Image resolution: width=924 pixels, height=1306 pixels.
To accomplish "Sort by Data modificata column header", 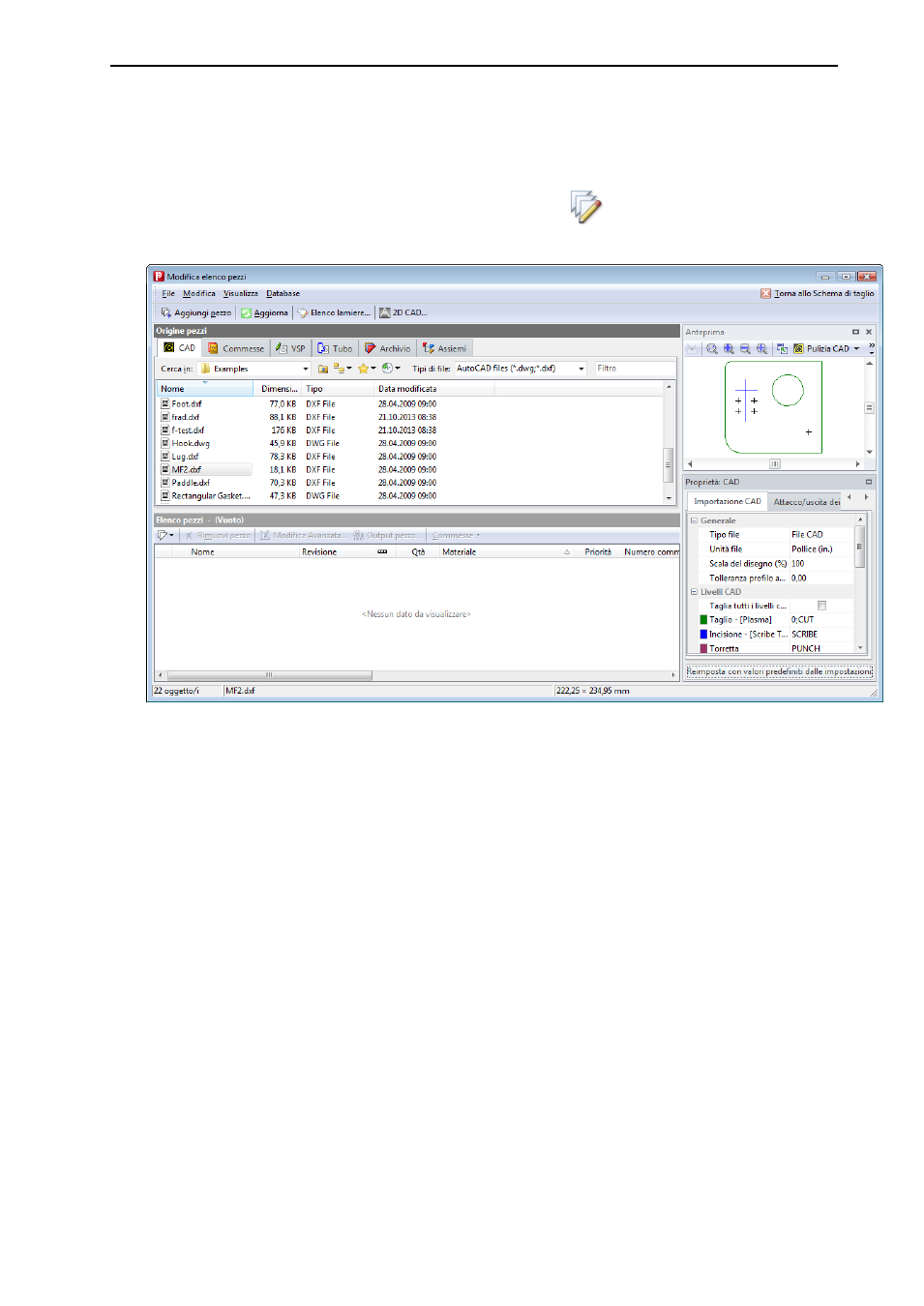I will pyautogui.click(x=433, y=389).
